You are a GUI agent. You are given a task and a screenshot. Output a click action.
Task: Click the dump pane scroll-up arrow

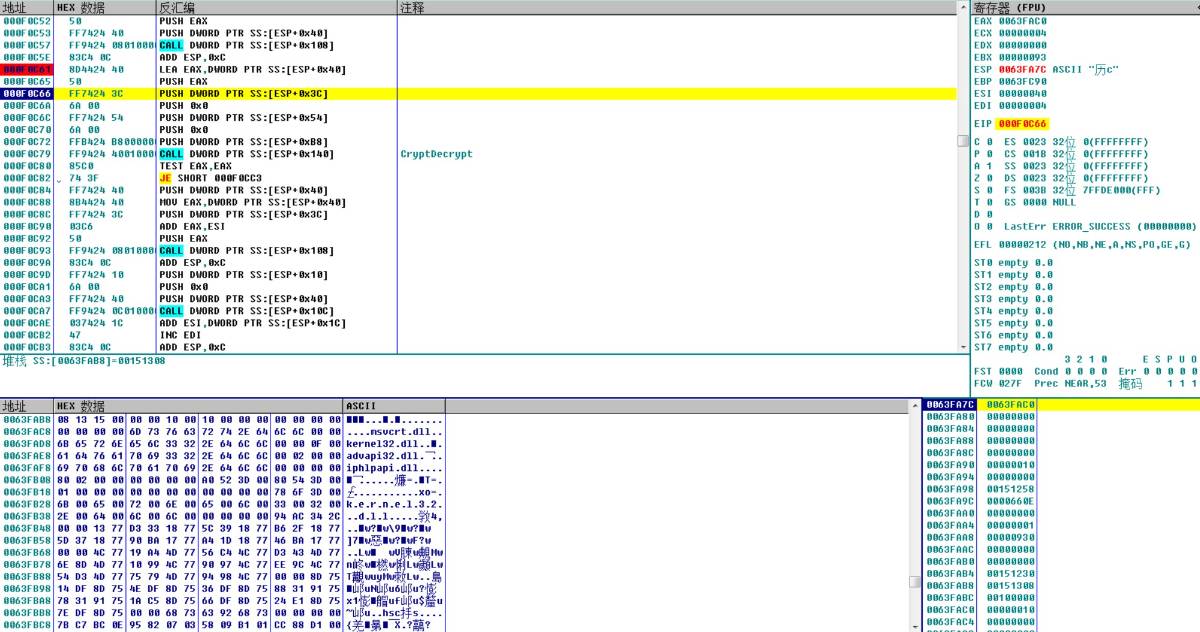(914, 406)
